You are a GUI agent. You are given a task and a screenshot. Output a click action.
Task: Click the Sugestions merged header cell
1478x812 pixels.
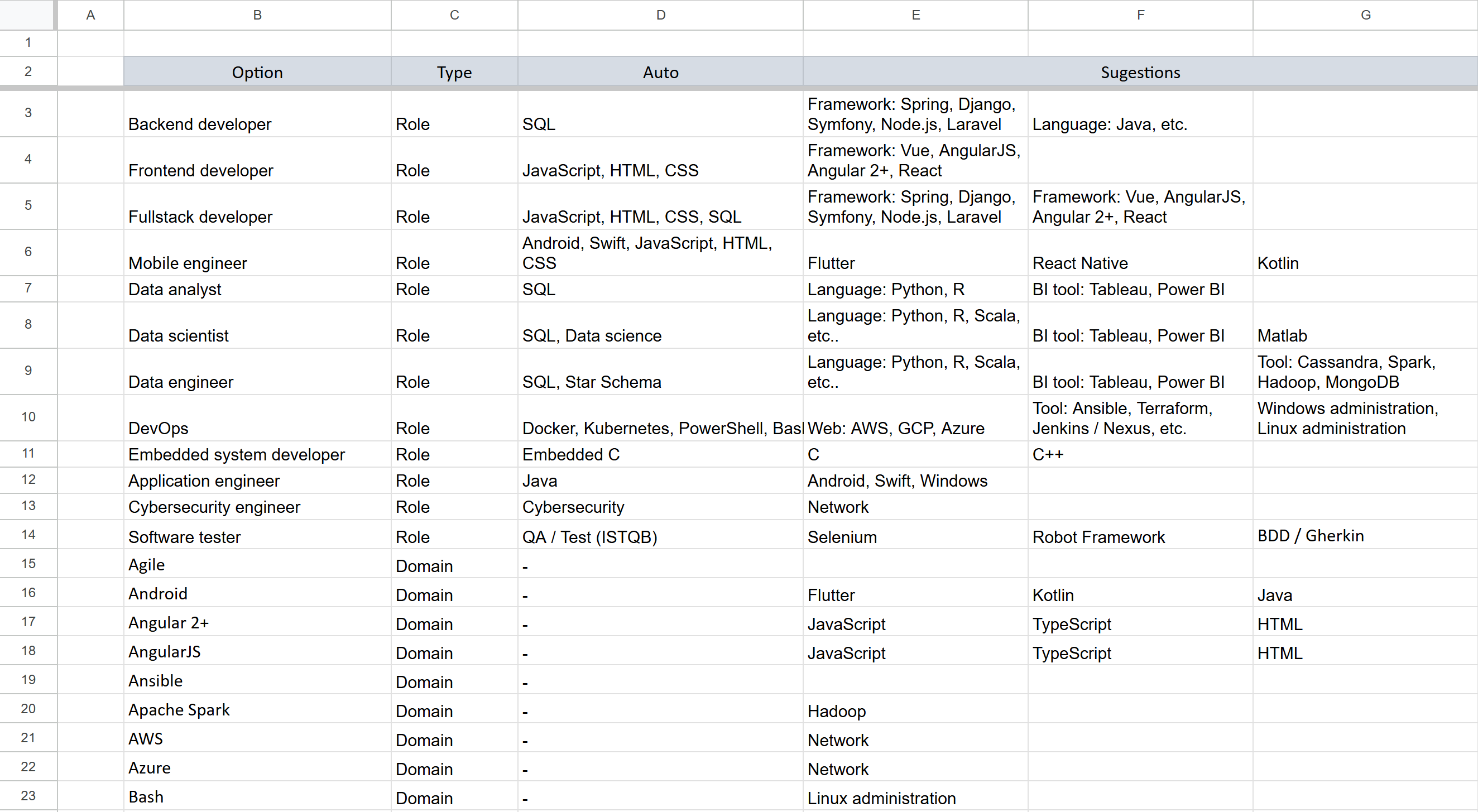point(1140,73)
